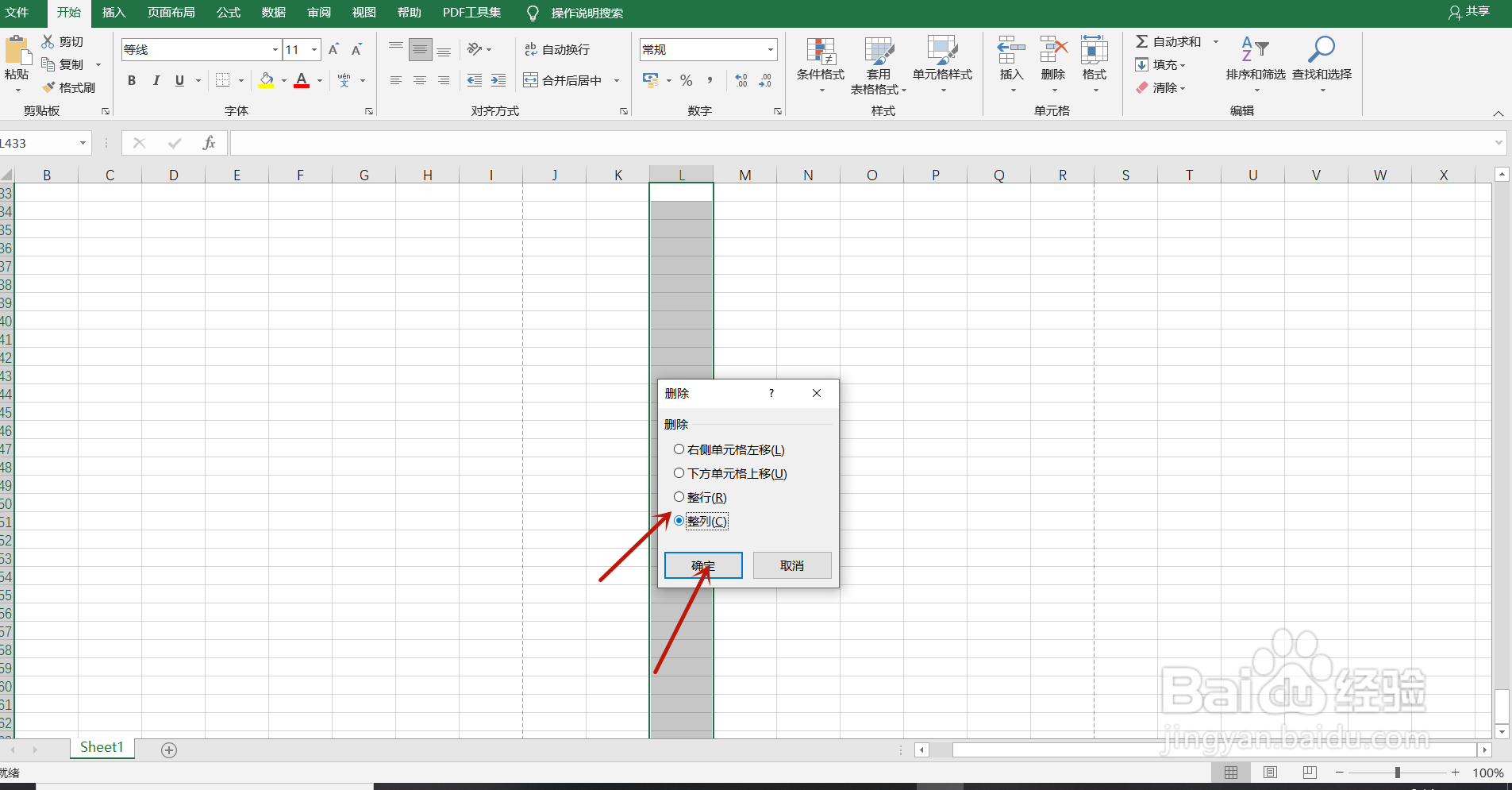Click the Decrease Indent icon
The width and height of the screenshot is (1512, 790).
pyautogui.click(x=475, y=80)
